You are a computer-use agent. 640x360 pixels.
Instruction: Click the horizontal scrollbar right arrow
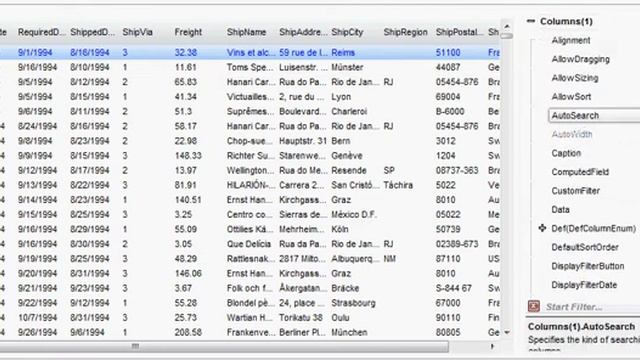(x=492, y=347)
